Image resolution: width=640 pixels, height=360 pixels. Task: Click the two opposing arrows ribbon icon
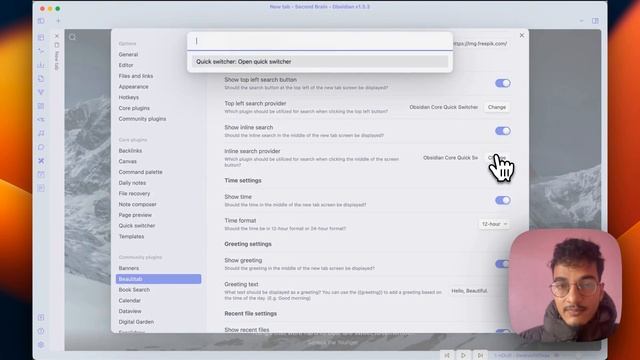(x=41, y=120)
